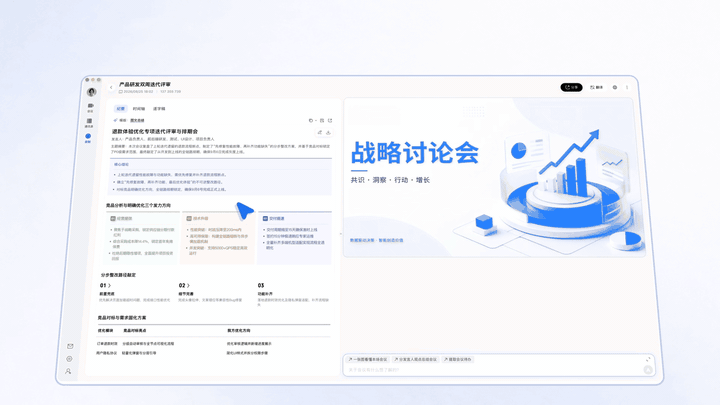
Task: Open the contacts list icon in sidebar
Action: [x=89, y=121]
